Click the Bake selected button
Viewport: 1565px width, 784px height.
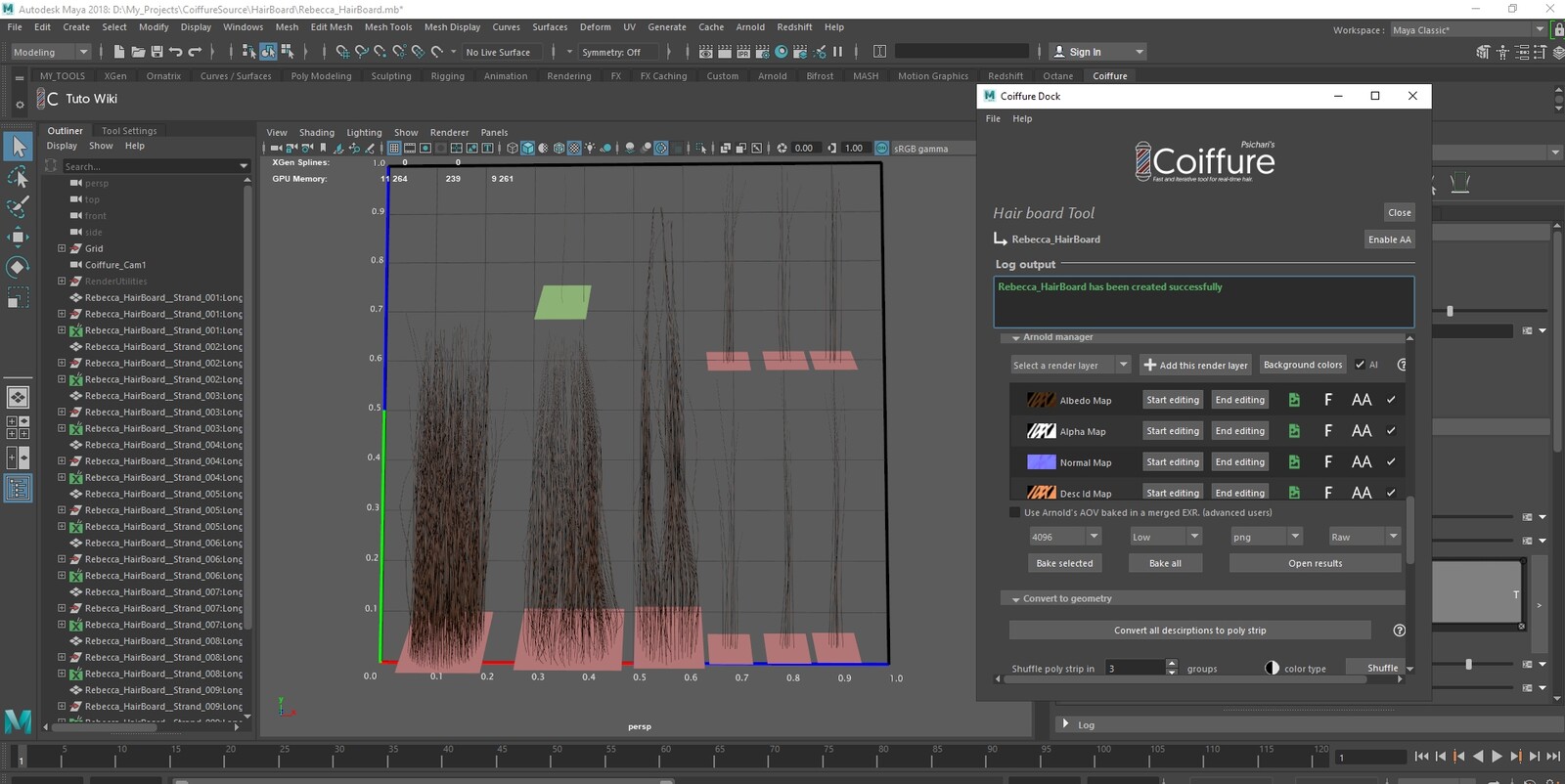(1064, 563)
